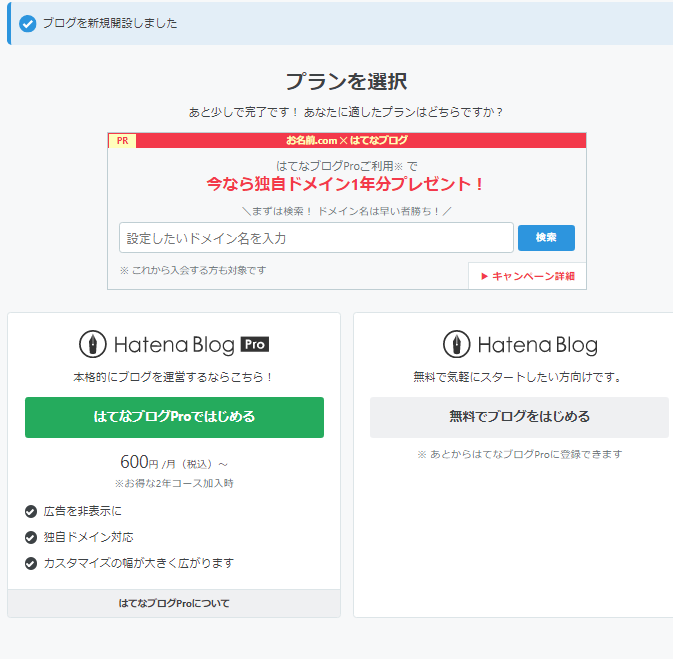Click 無料で気軽にスタートしたい方向けです text
The image size is (673, 659).
click(x=517, y=377)
